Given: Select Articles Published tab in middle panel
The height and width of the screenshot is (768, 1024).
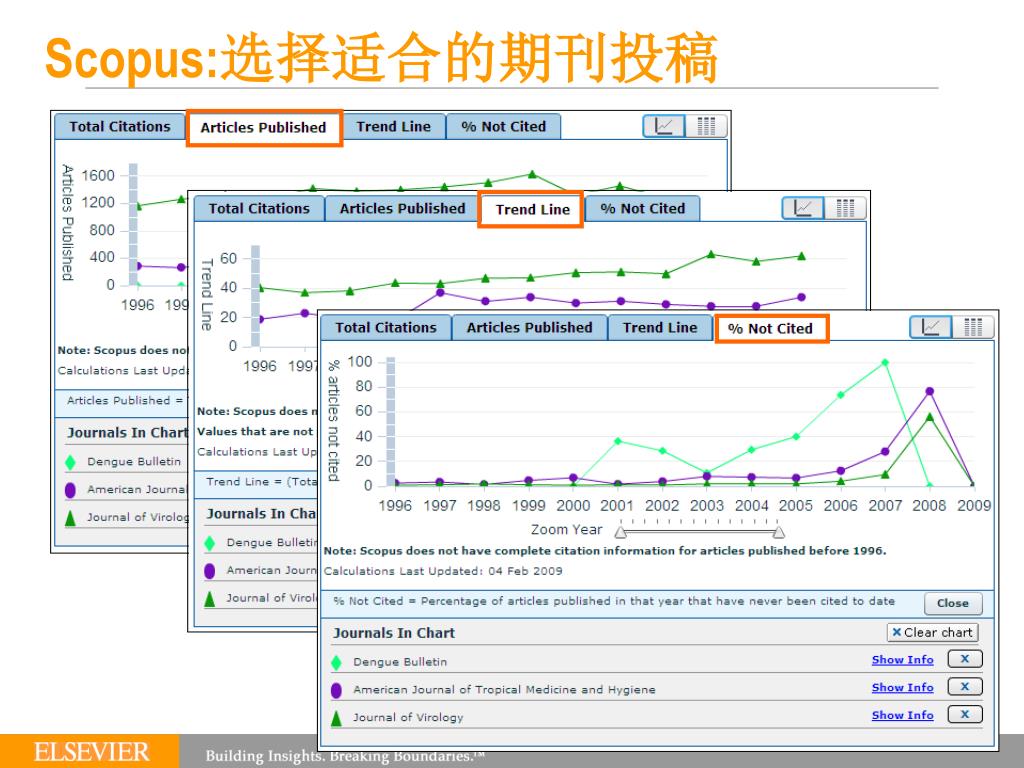Looking at the screenshot, I should 402,209.
